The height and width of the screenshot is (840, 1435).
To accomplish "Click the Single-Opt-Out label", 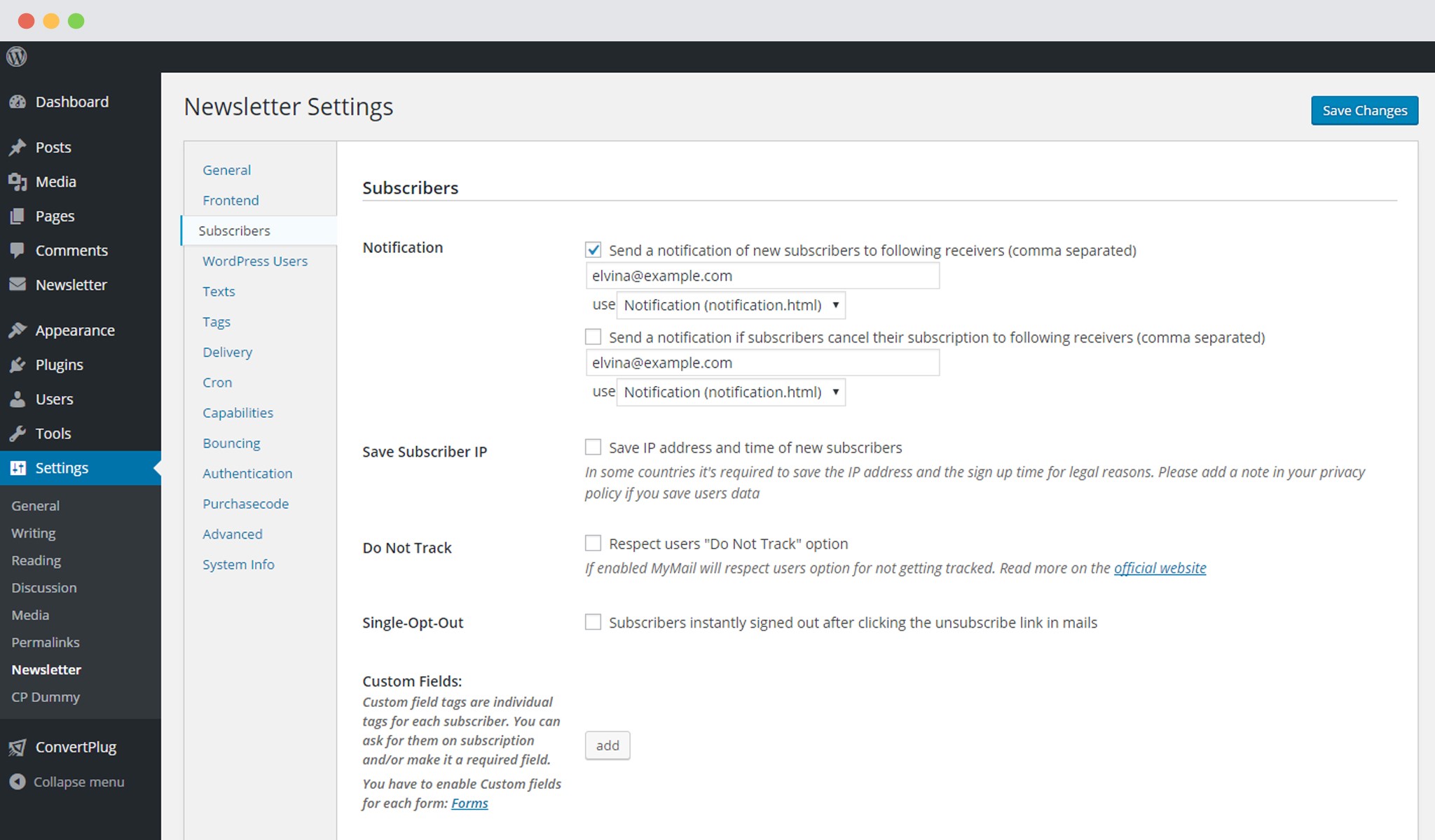I will pyautogui.click(x=413, y=623).
